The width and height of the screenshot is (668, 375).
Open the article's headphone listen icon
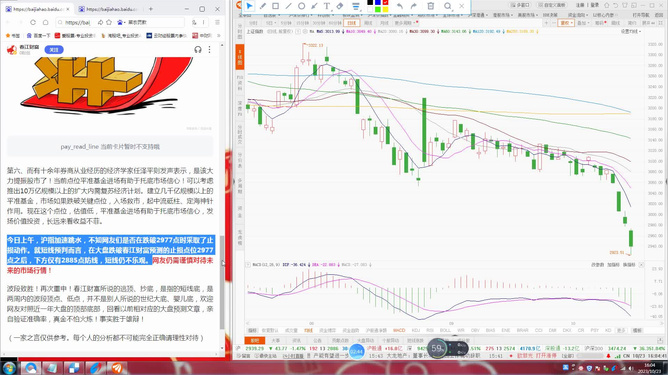point(198,50)
